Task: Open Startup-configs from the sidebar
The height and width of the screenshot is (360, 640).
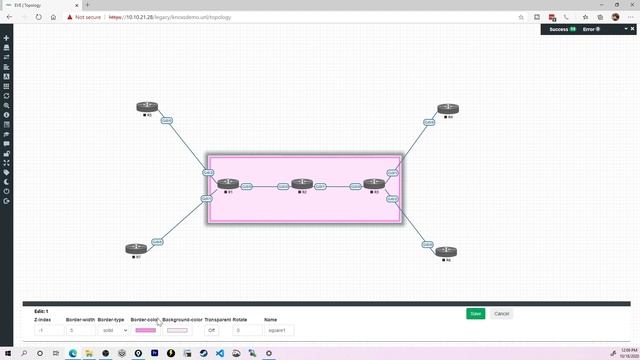Action: 6,67
